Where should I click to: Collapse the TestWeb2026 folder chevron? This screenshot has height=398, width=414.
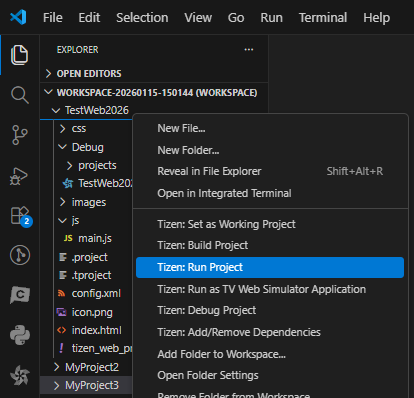coord(56,110)
